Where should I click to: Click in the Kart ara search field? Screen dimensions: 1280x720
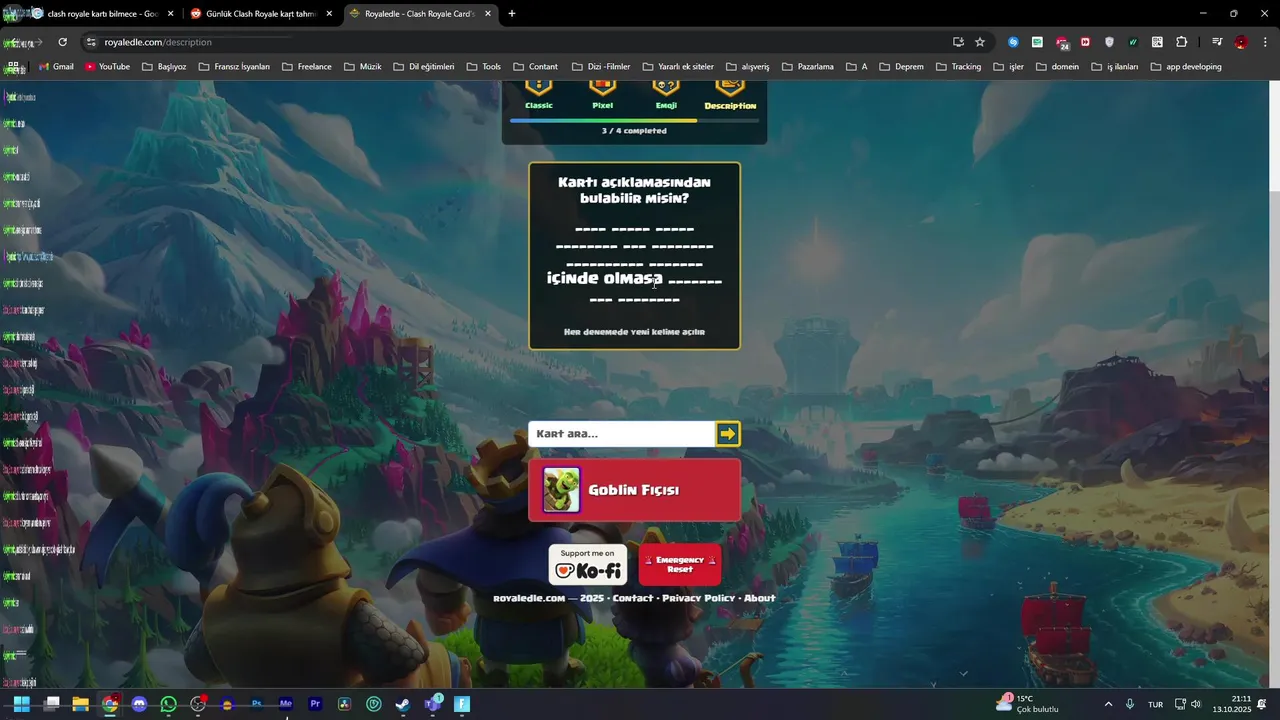tap(621, 433)
